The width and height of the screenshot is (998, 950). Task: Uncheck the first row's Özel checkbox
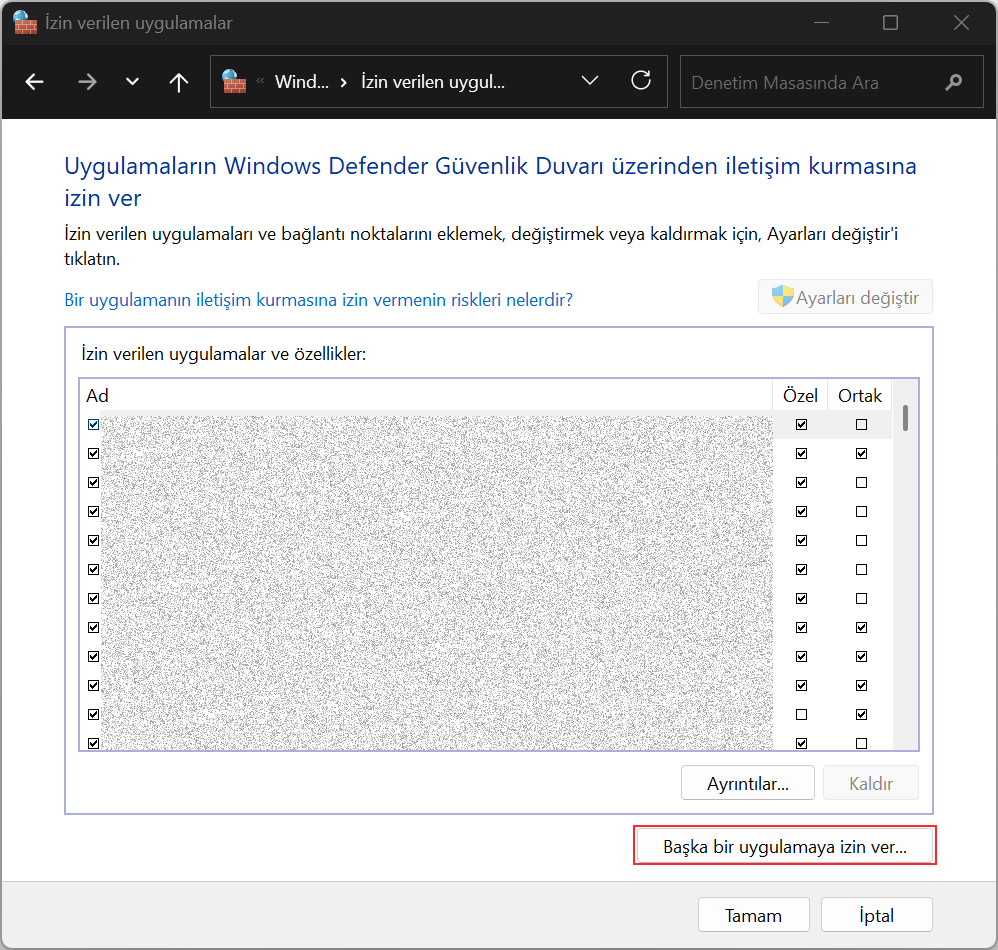click(801, 424)
